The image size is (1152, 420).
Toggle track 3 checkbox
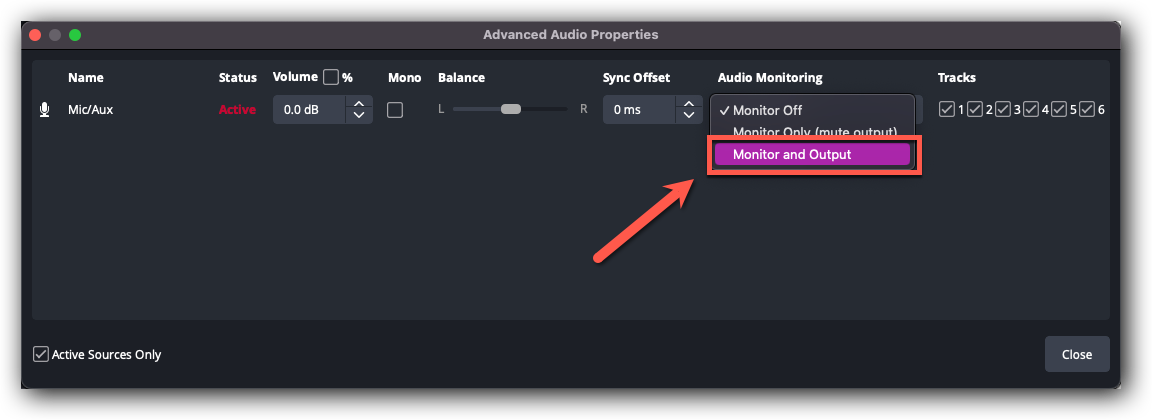pos(1003,109)
